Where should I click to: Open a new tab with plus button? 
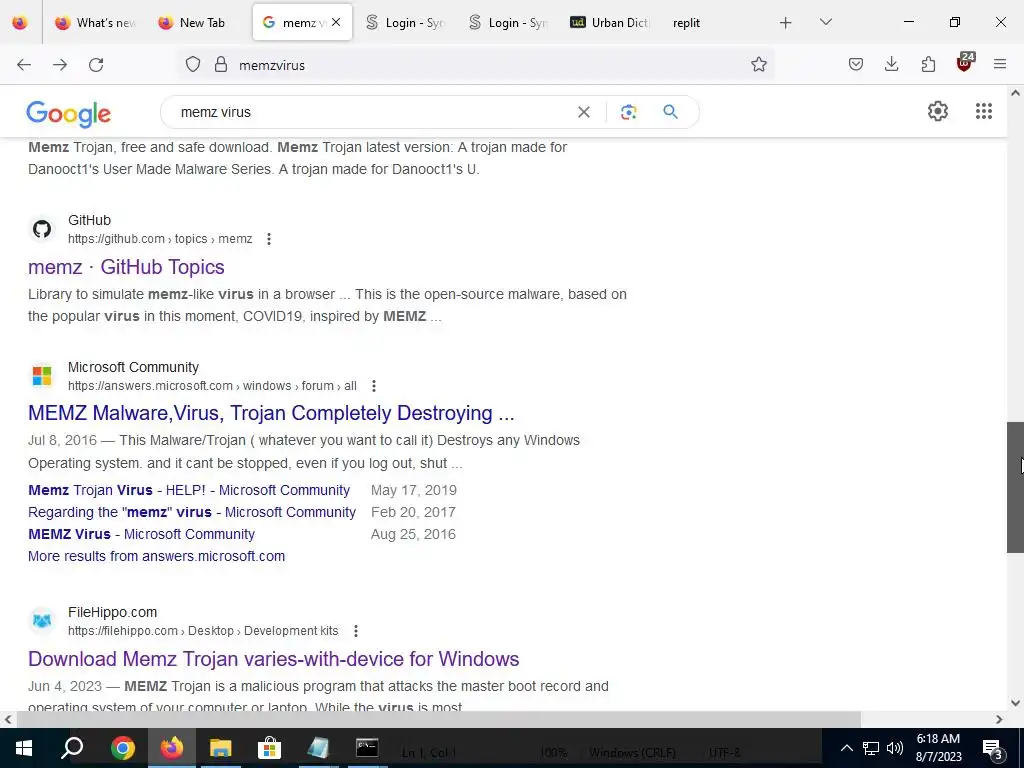click(x=786, y=23)
